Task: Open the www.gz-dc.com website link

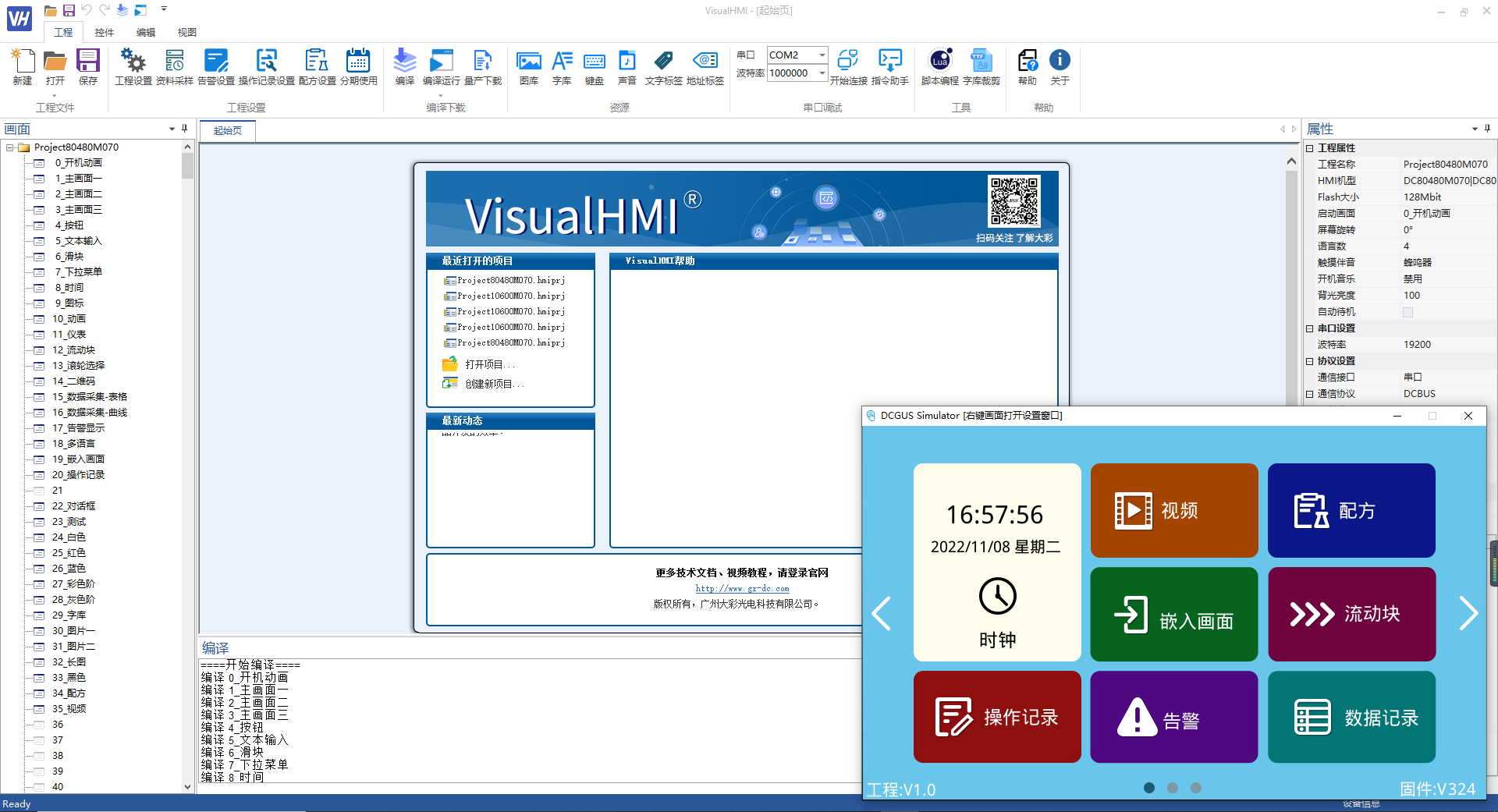Action: 742,588
